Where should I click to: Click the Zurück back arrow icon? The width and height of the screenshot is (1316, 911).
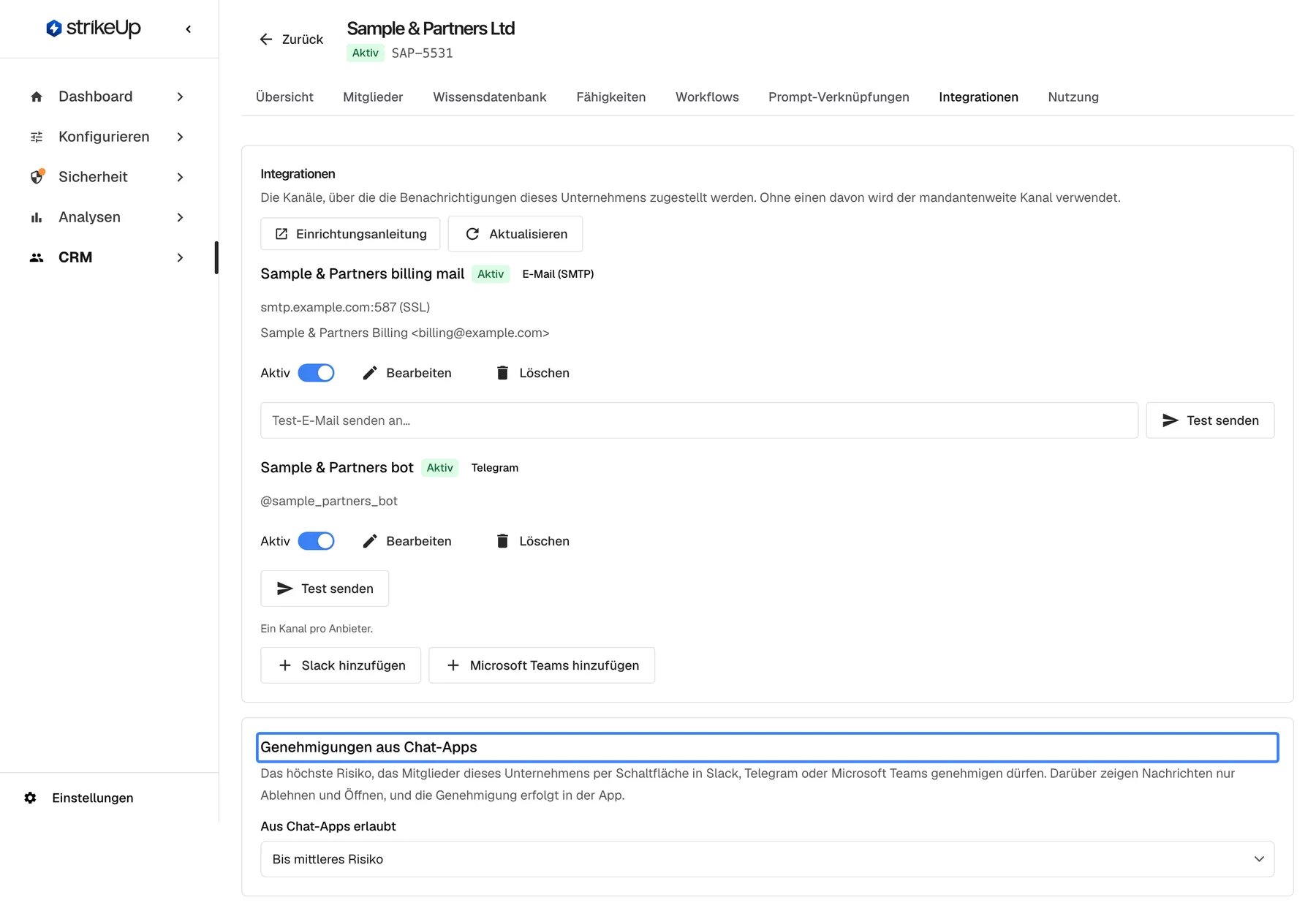coord(266,39)
